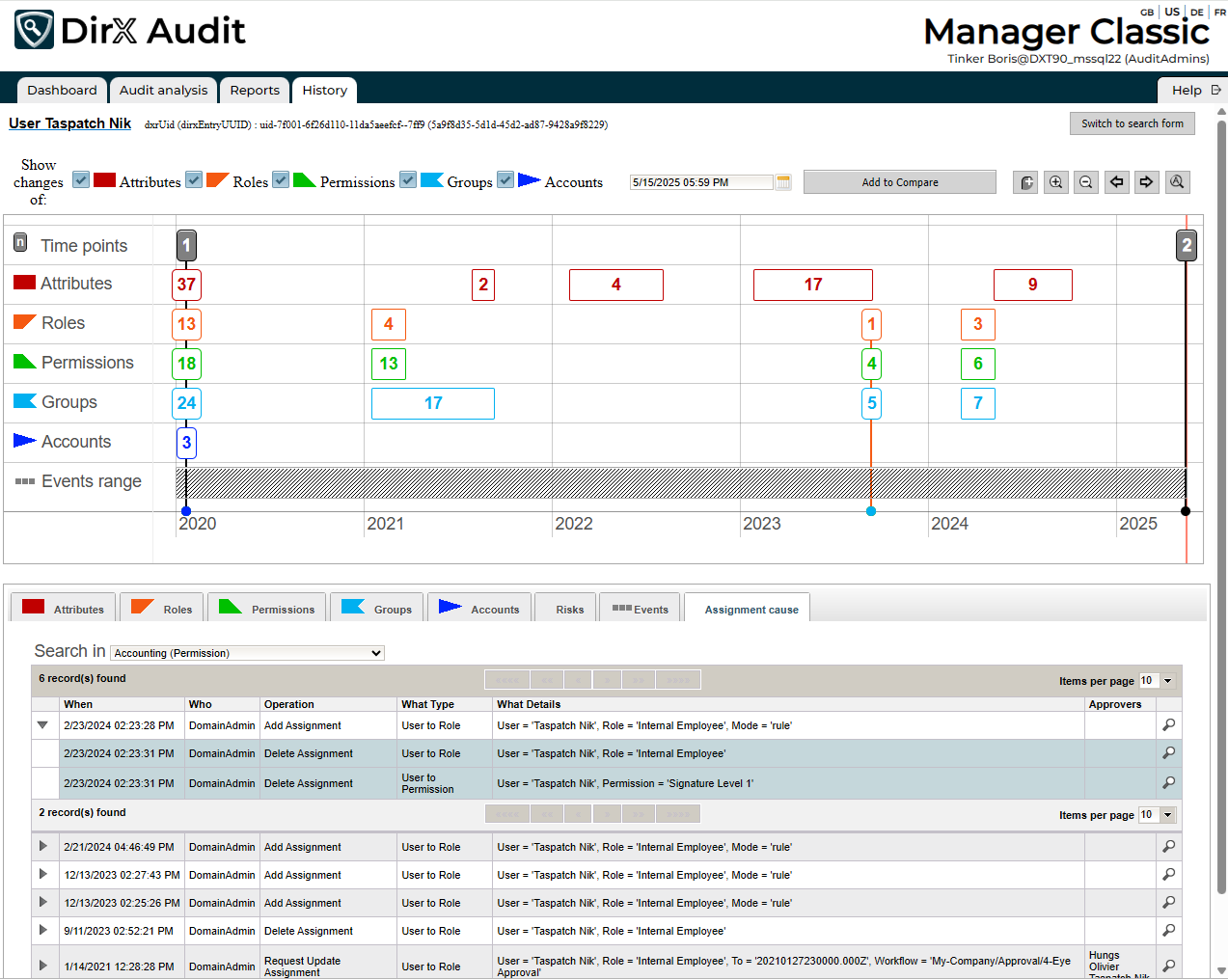Move timeline right with the arrow icon
Screen dimensions: 1228x980
point(1146,182)
